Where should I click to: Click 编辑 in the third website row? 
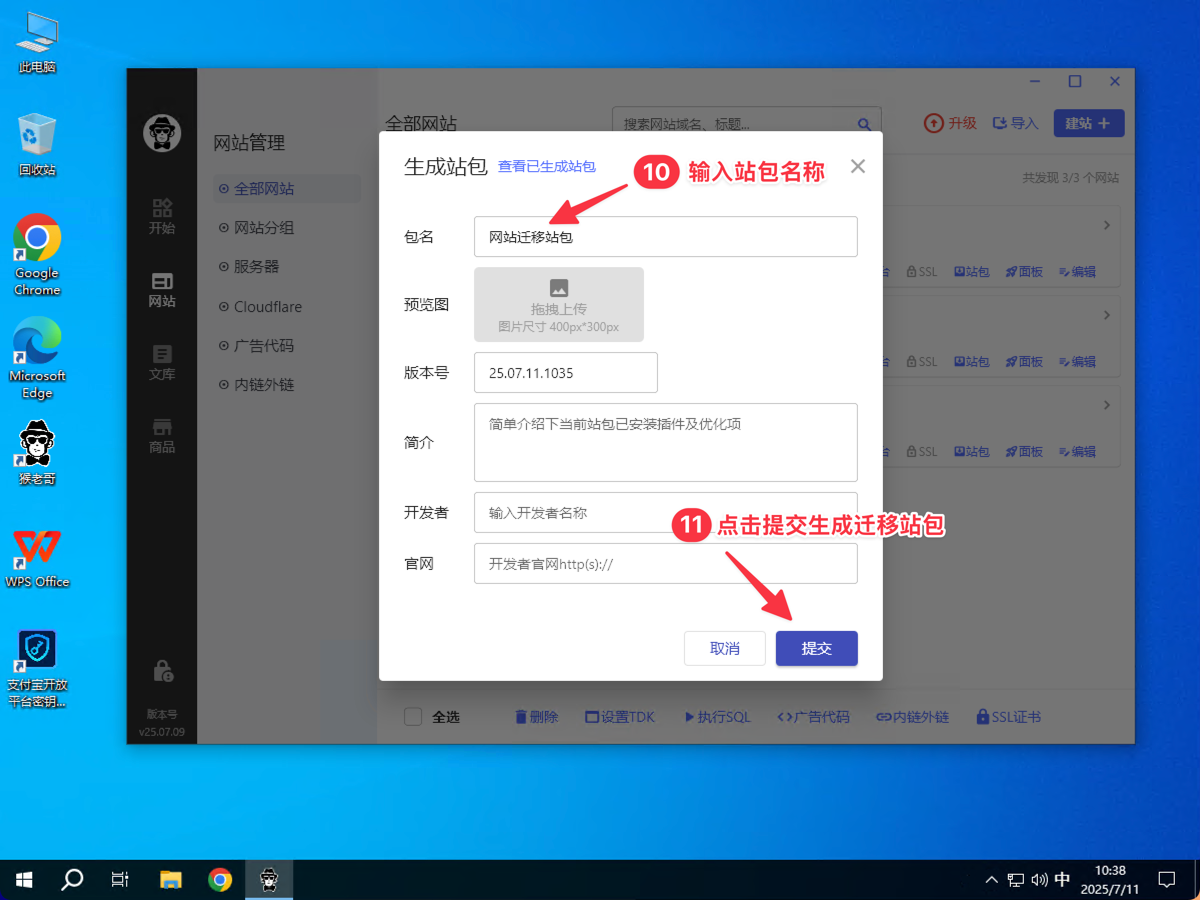point(1076,452)
